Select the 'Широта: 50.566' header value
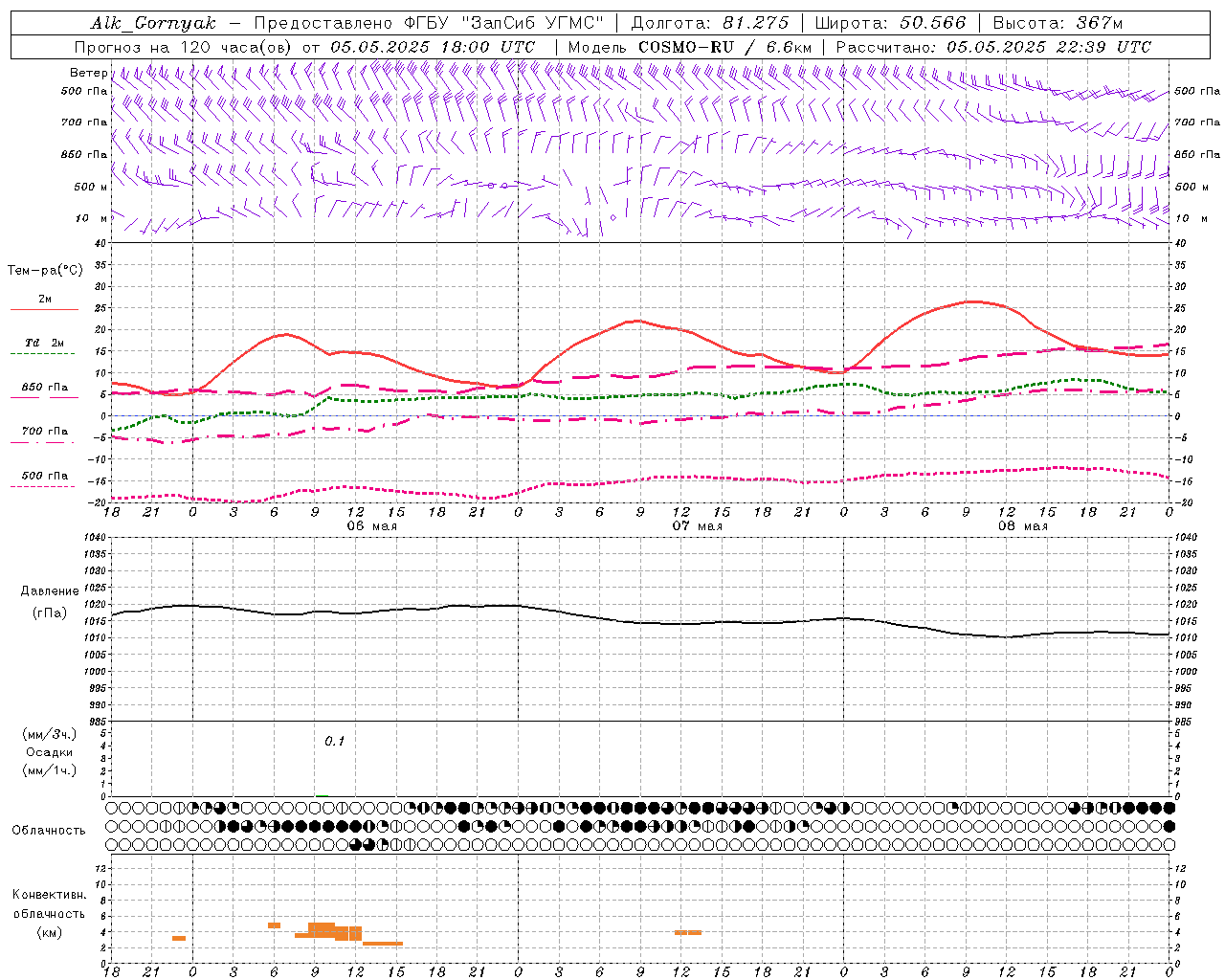Viewport: 1225px width, 980px height. [889, 23]
